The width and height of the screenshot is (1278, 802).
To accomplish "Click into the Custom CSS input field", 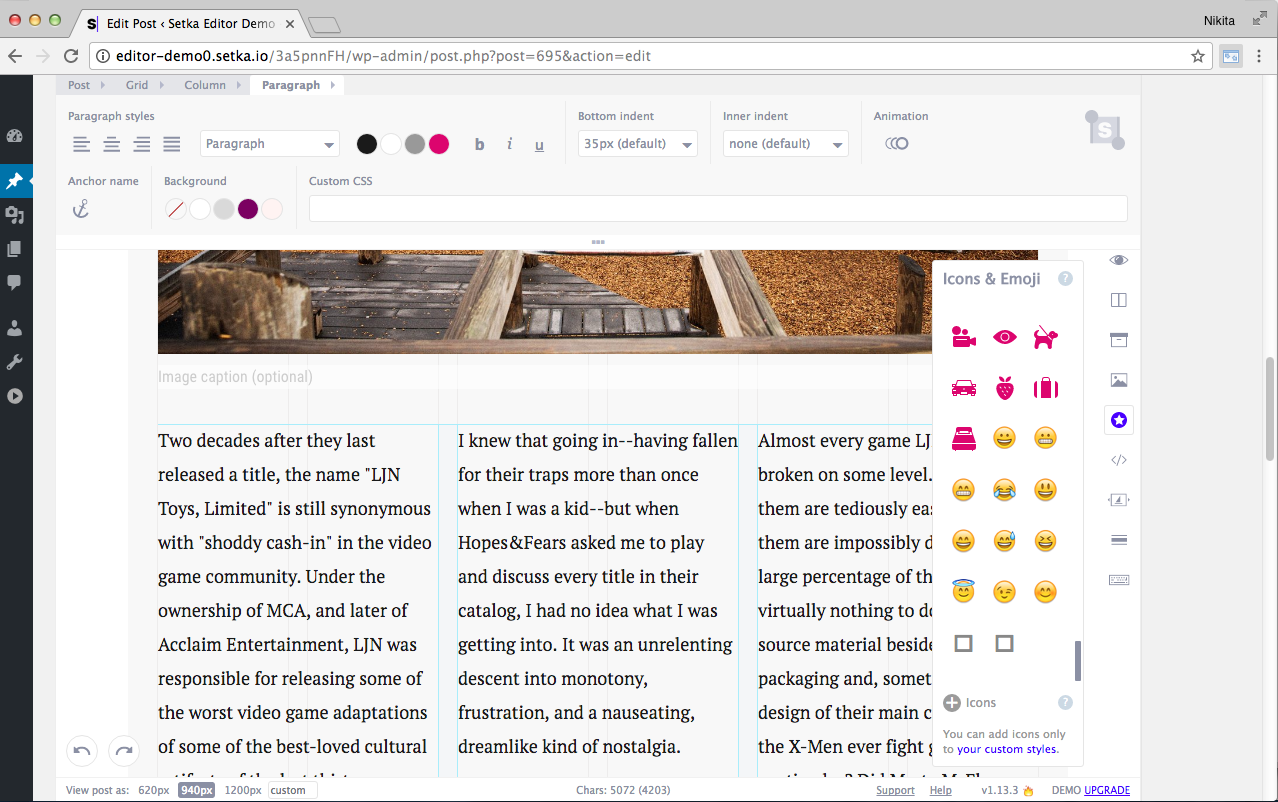I will point(717,209).
